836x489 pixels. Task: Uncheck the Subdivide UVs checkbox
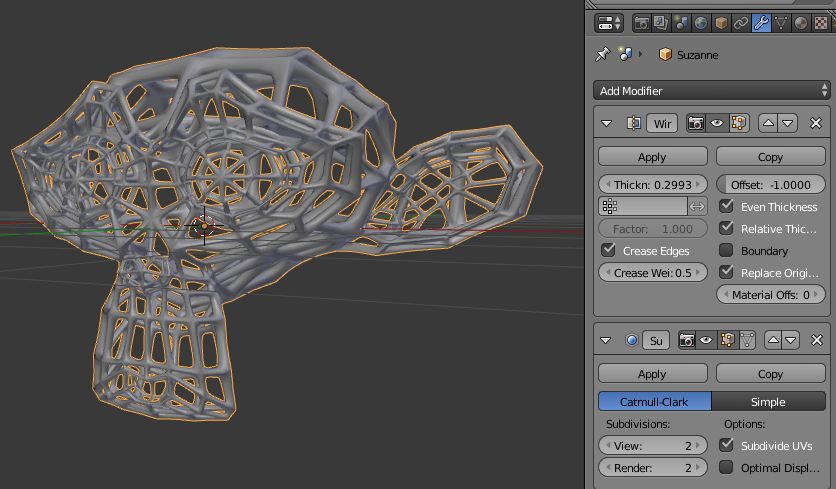click(x=726, y=445)
